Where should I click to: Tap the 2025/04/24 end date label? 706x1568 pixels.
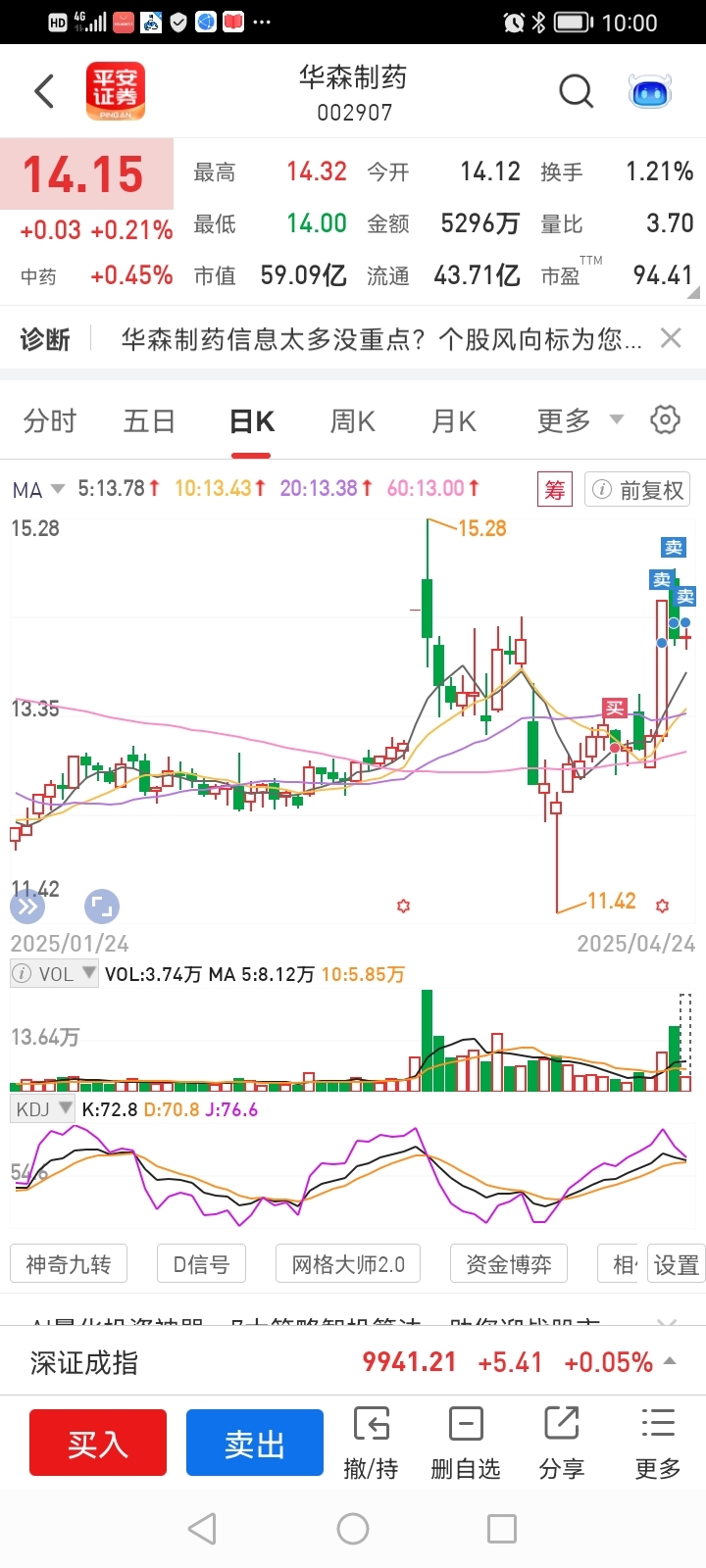636,943
